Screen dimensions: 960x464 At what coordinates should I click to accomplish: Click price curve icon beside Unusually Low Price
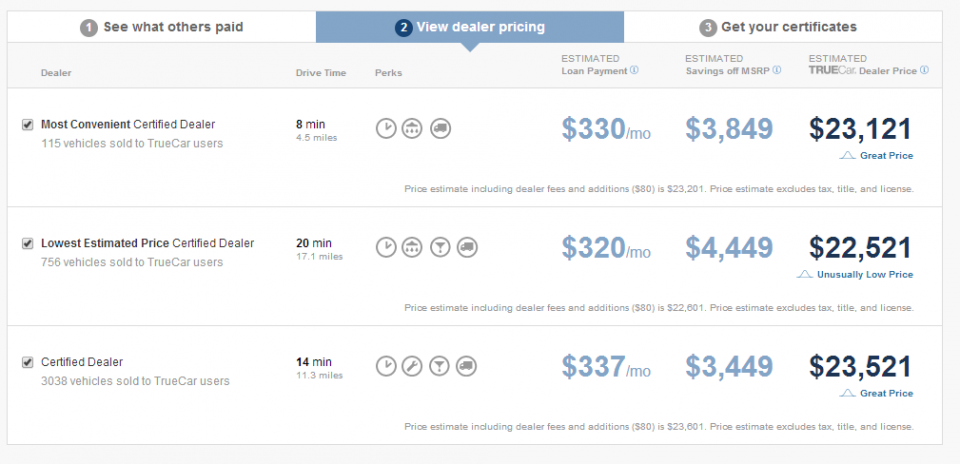[804, 275]
